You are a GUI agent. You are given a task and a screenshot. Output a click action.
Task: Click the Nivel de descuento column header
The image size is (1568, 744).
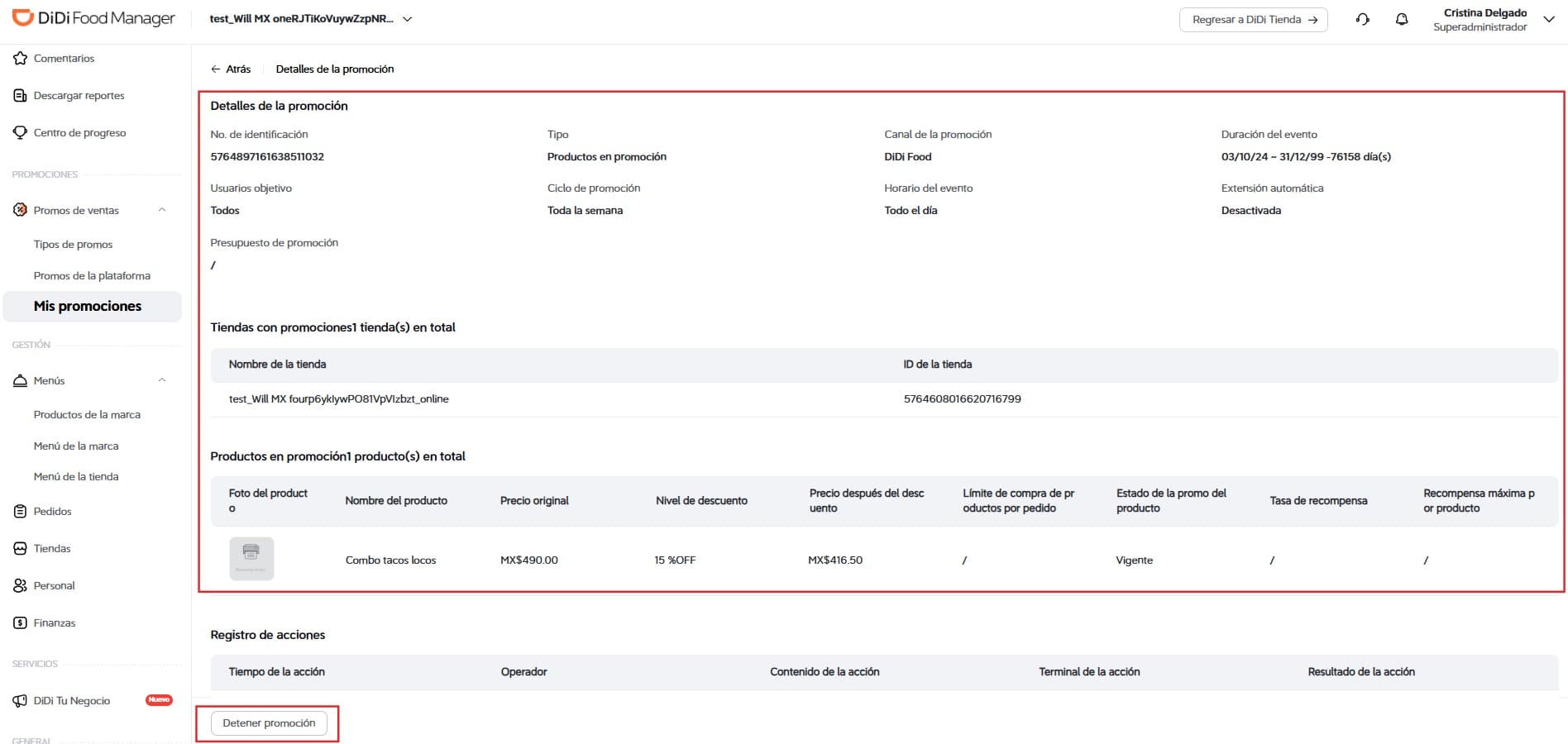point(701,500)
